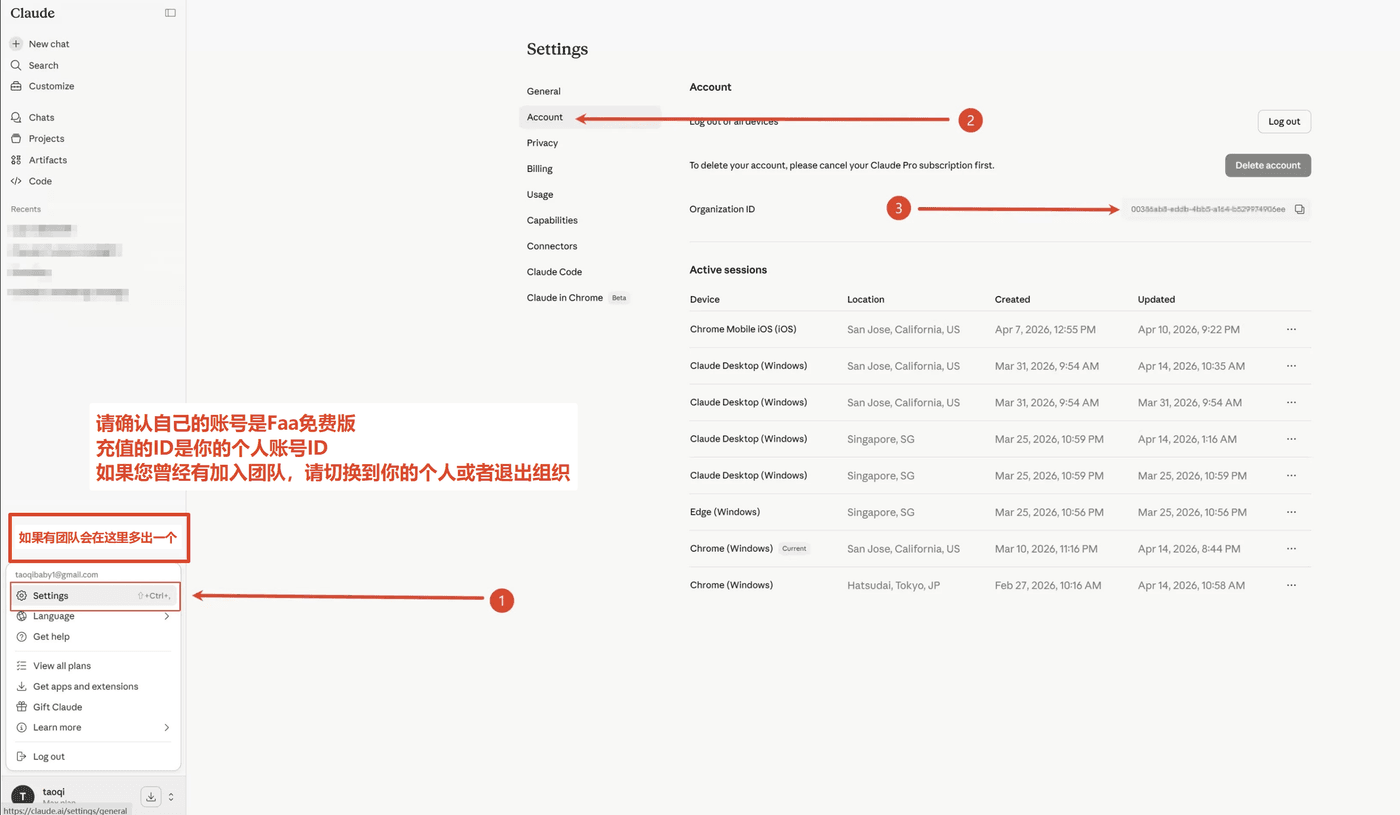Click the Apr 10, 2026, 9:22 PM updated time

1189,329
